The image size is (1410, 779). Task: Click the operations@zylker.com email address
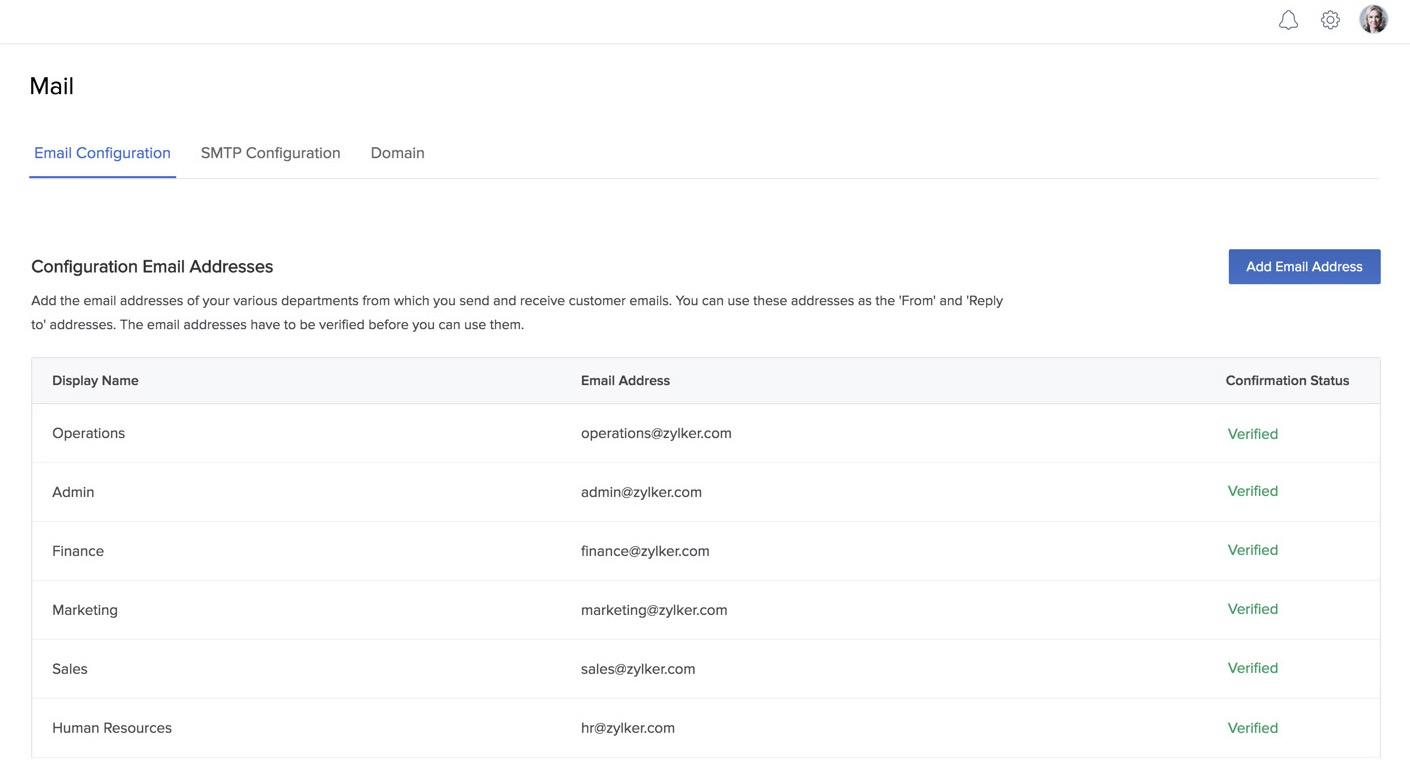click(x=656, y=433)
